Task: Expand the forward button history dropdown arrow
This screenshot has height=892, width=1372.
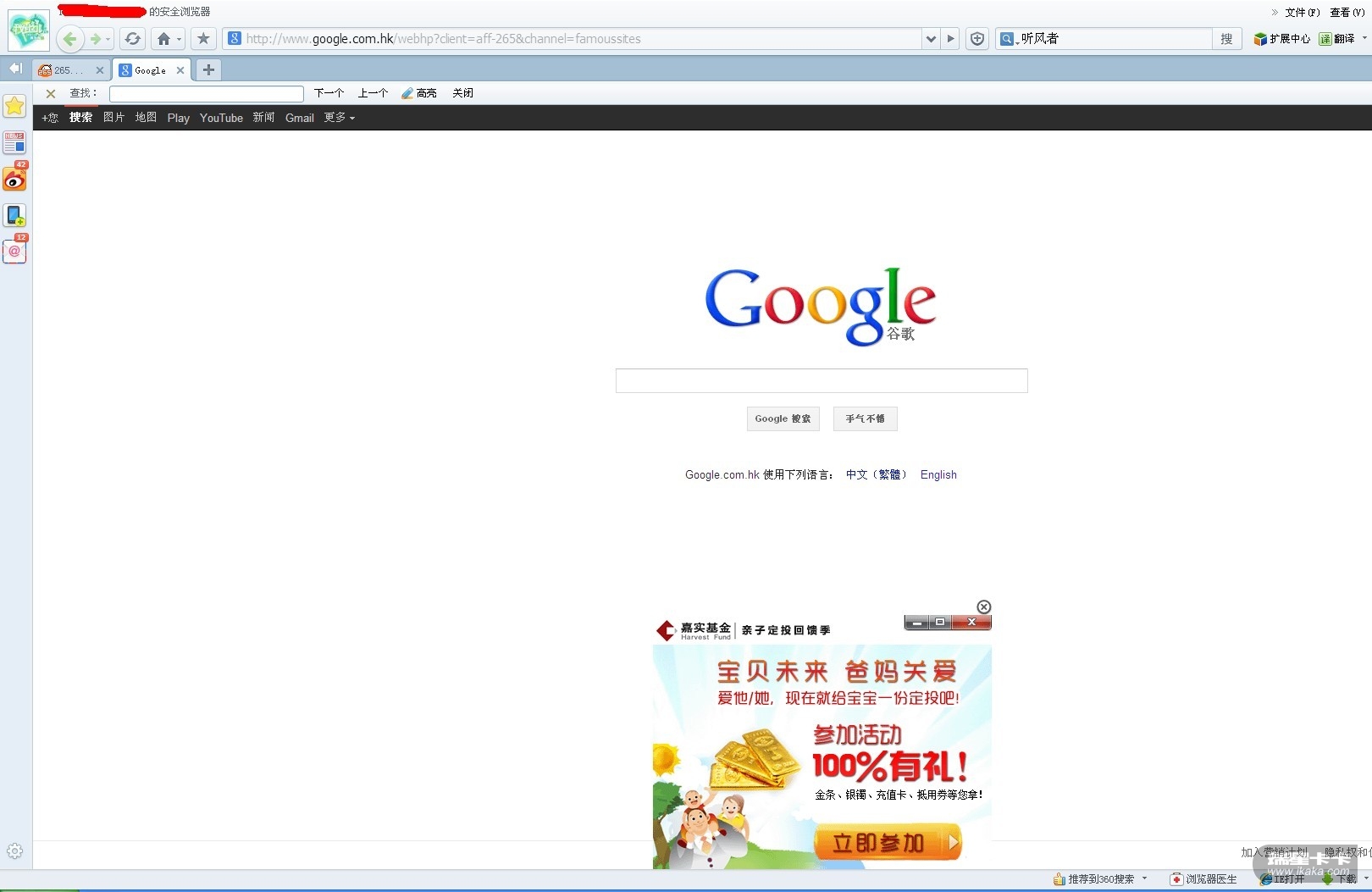Action: pyautogui.click(x=108, y=39)
